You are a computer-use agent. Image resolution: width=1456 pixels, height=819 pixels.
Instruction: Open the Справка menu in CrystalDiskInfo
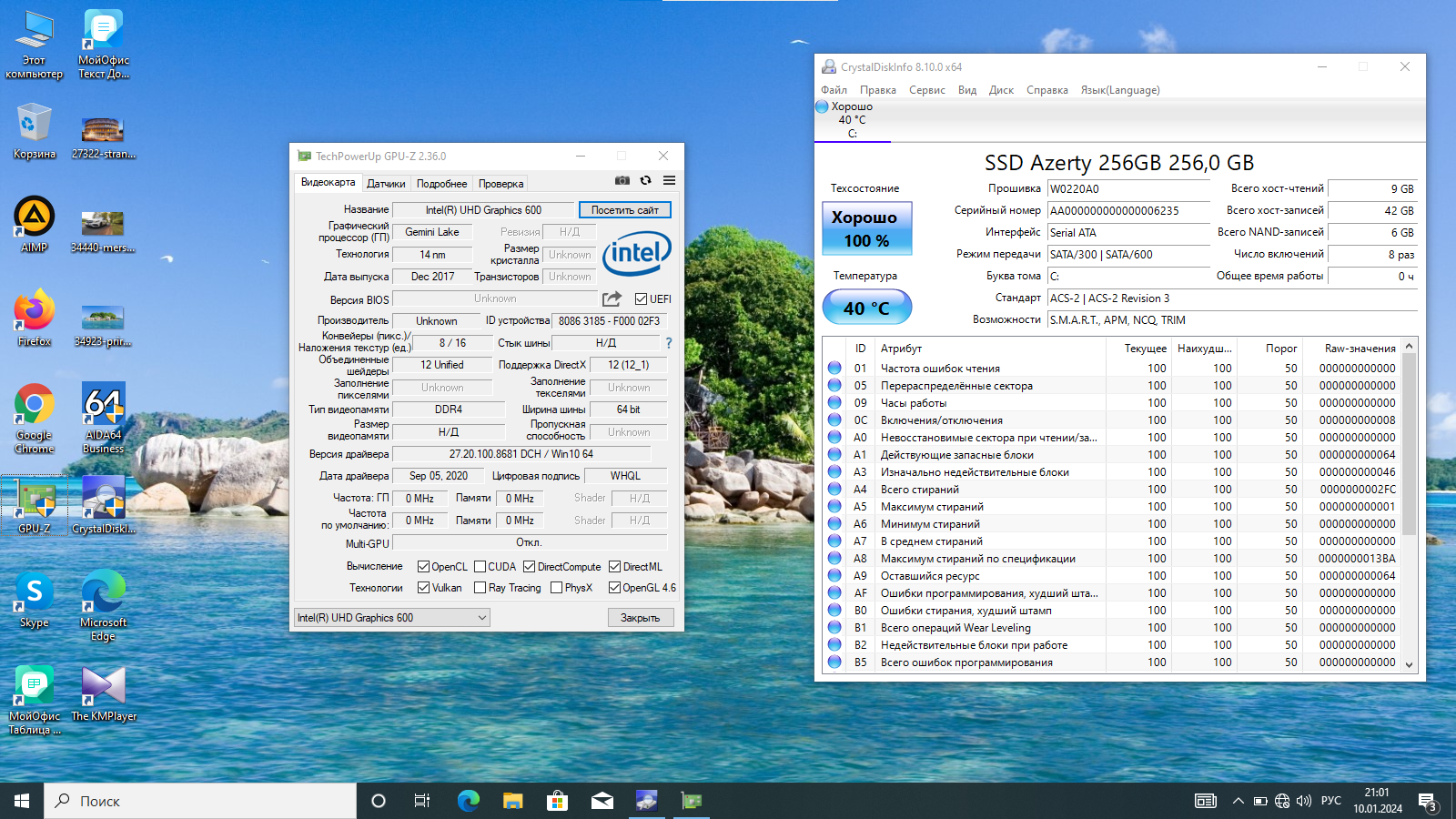tap(1047, 90)
